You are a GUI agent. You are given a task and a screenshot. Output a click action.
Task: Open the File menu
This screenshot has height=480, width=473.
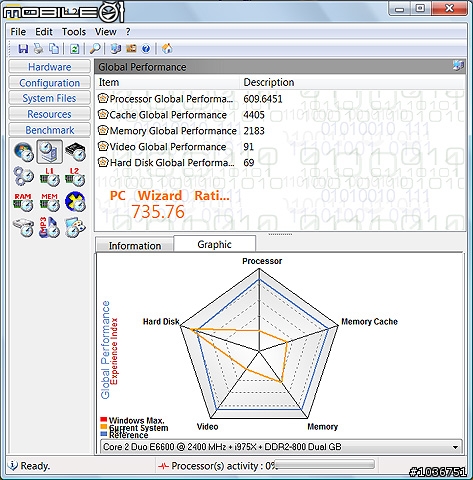pos(18,32)
